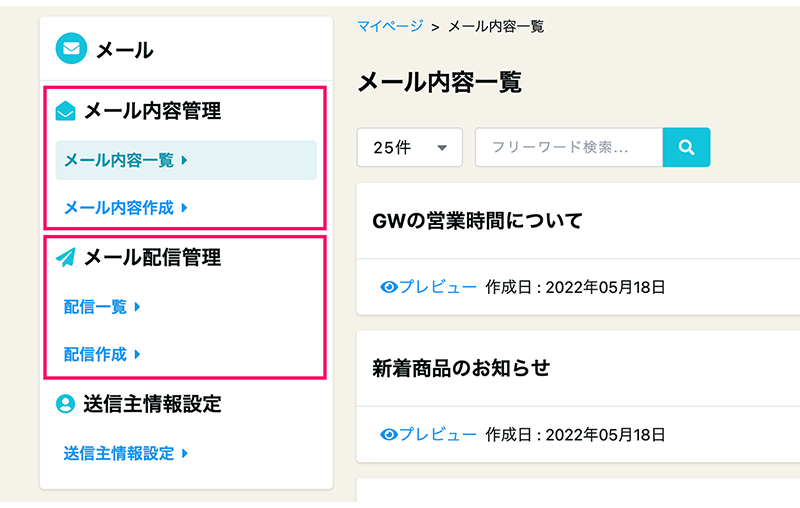Click the user icon beside 送信主情報設定
Image resolution: width=800 pixels, height=508 pixels.
[66, 404]
